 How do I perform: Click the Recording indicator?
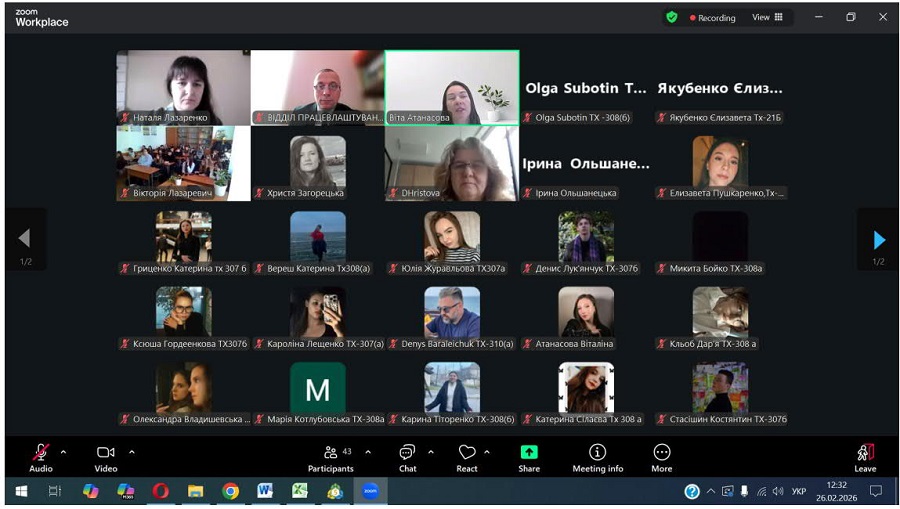pos(712,17)
